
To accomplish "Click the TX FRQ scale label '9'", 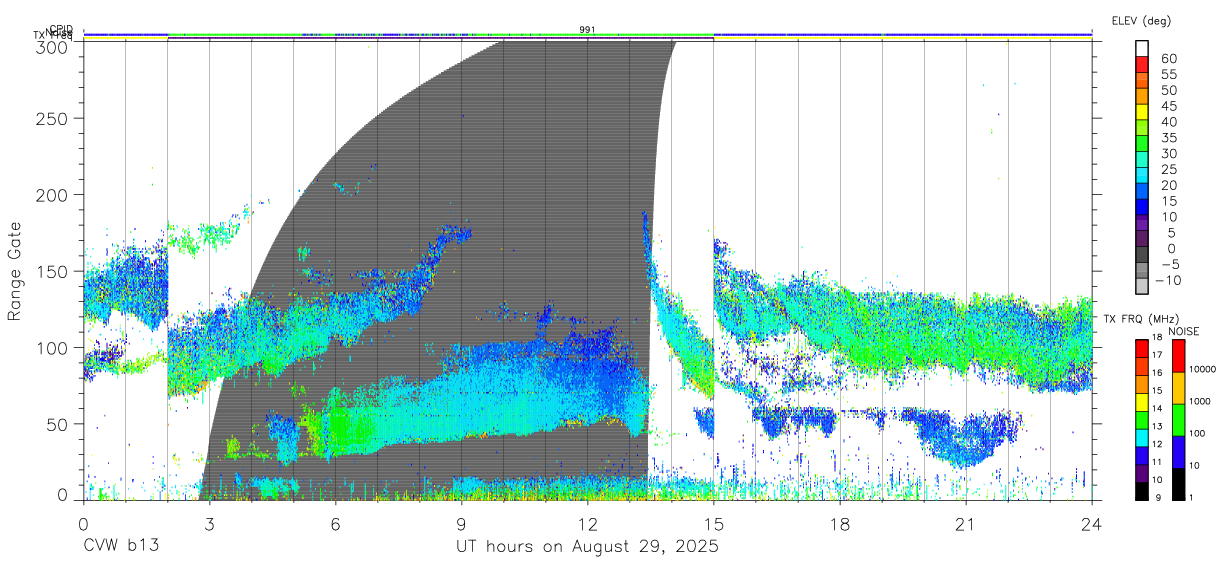I will click(x=1158, y=497).
